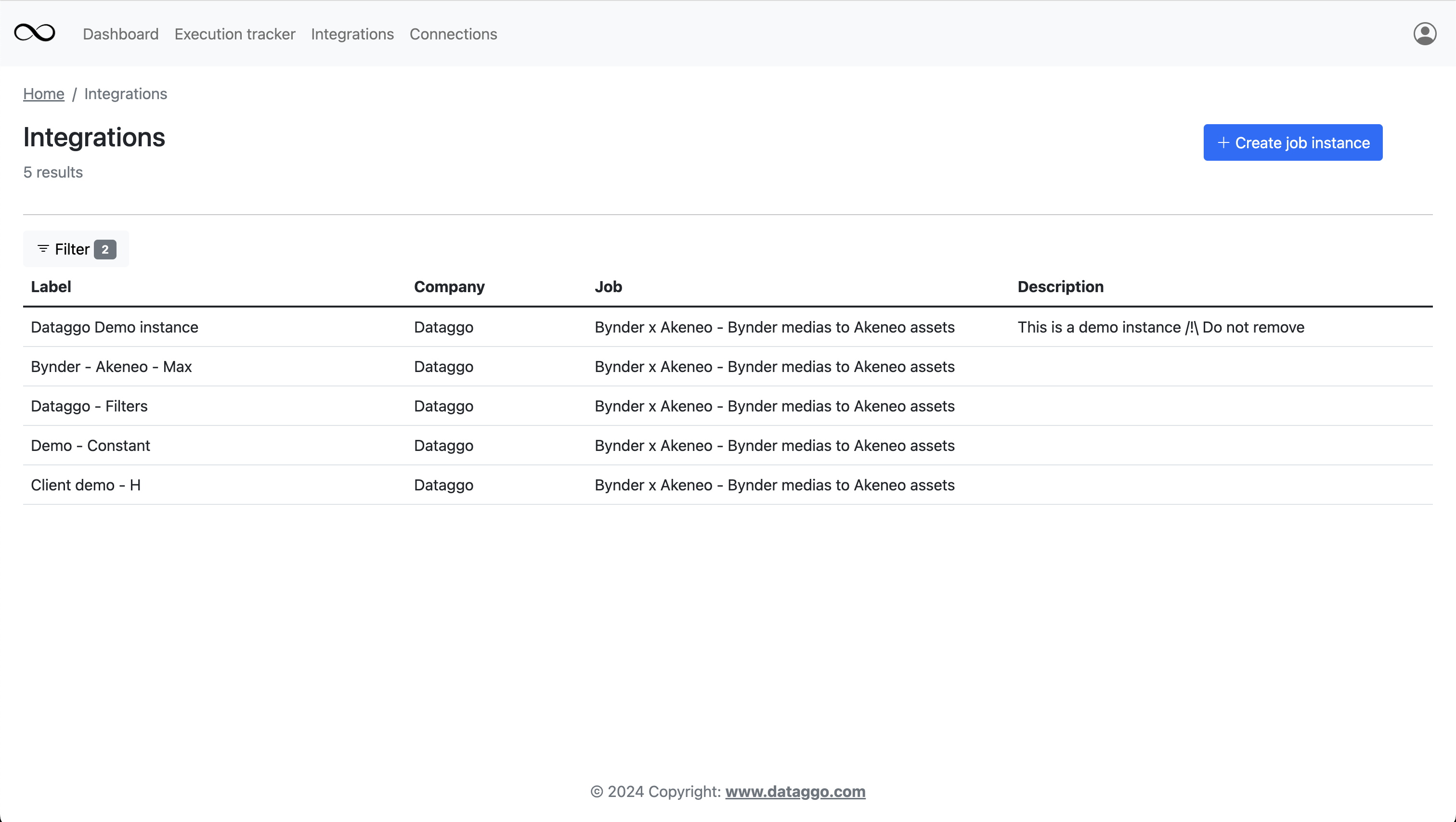Click the Demo - Constant row
1456x822 pixels.
coord(90,445)
